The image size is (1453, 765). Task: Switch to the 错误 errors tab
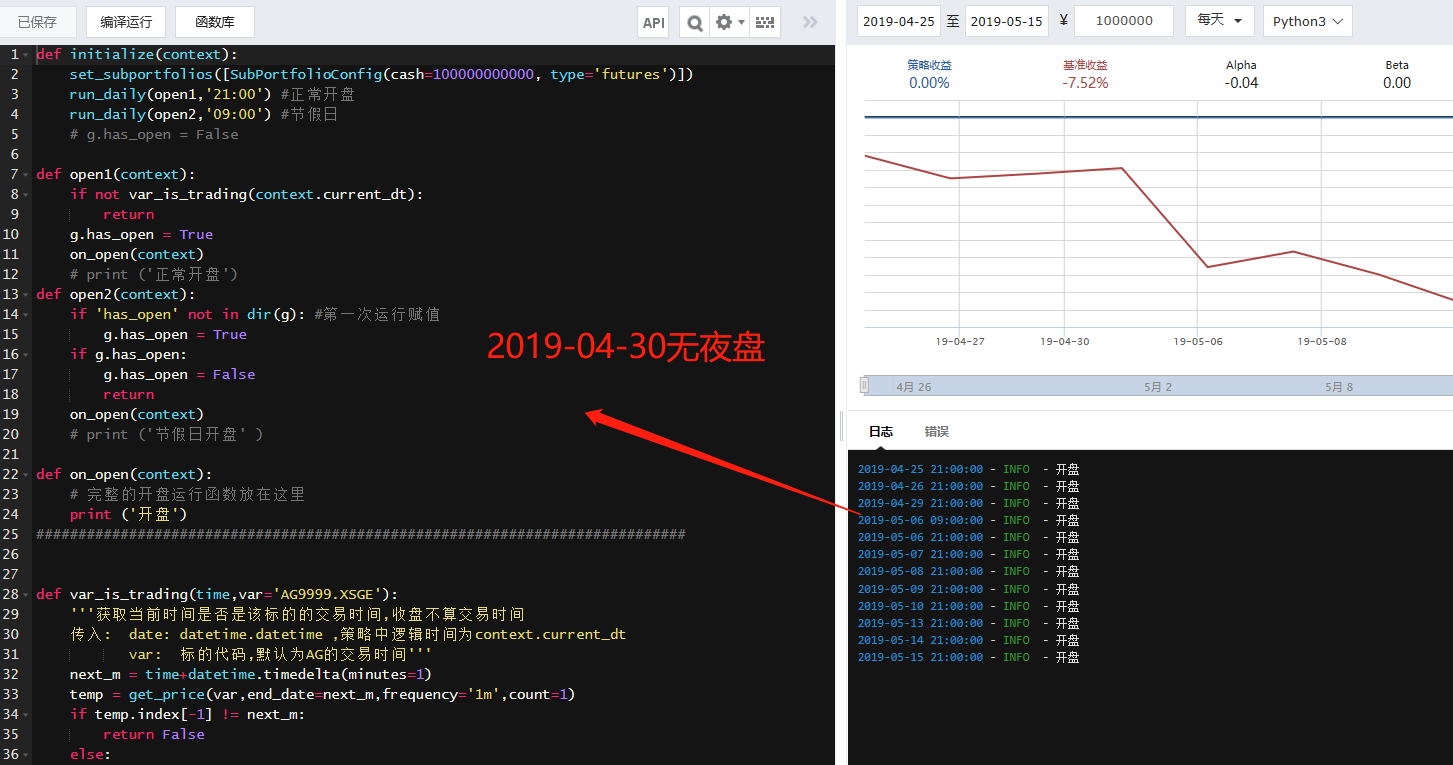936,432
